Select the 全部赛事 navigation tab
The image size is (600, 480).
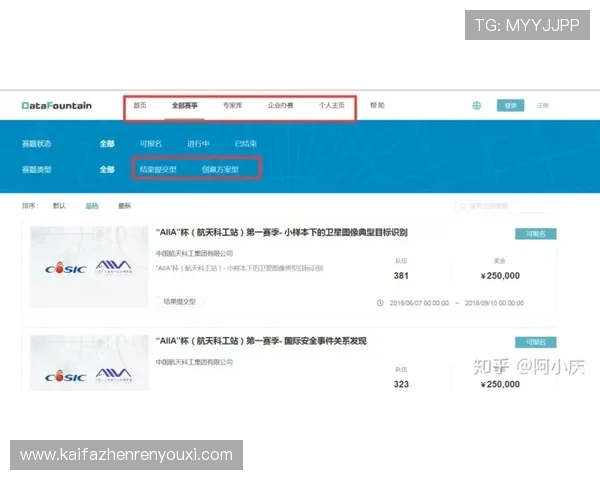coord(184,105)
